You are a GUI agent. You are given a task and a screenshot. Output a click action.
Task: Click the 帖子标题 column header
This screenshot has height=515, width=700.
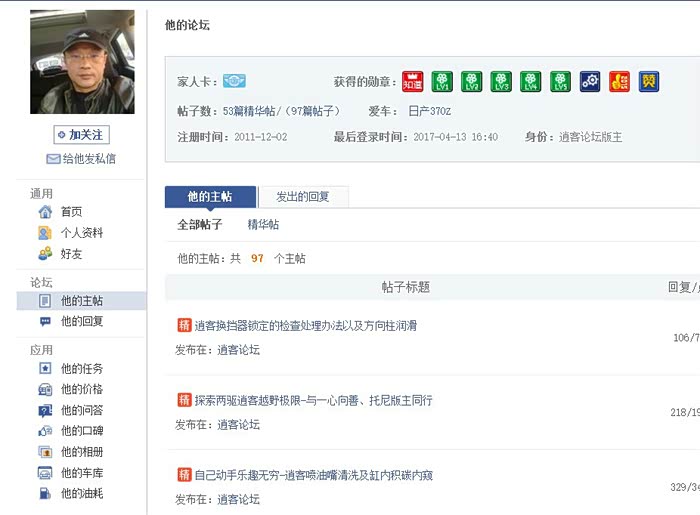tap(405, 287)
